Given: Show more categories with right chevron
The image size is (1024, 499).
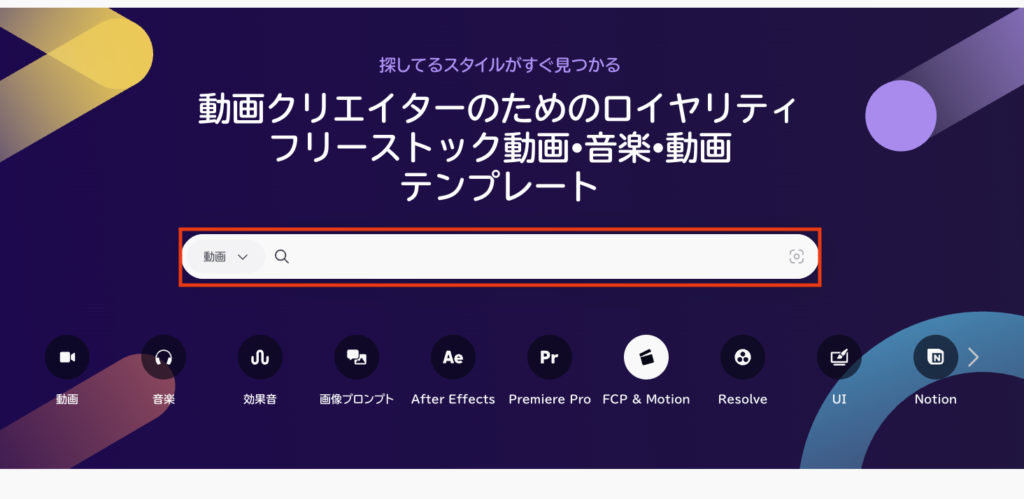Looking at the screenshot, I should (x=973, y=357).
